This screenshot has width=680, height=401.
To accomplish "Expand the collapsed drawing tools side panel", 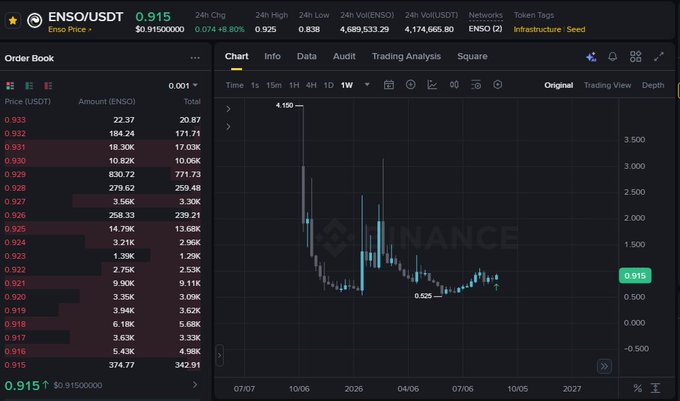I will tap(219, 355).
